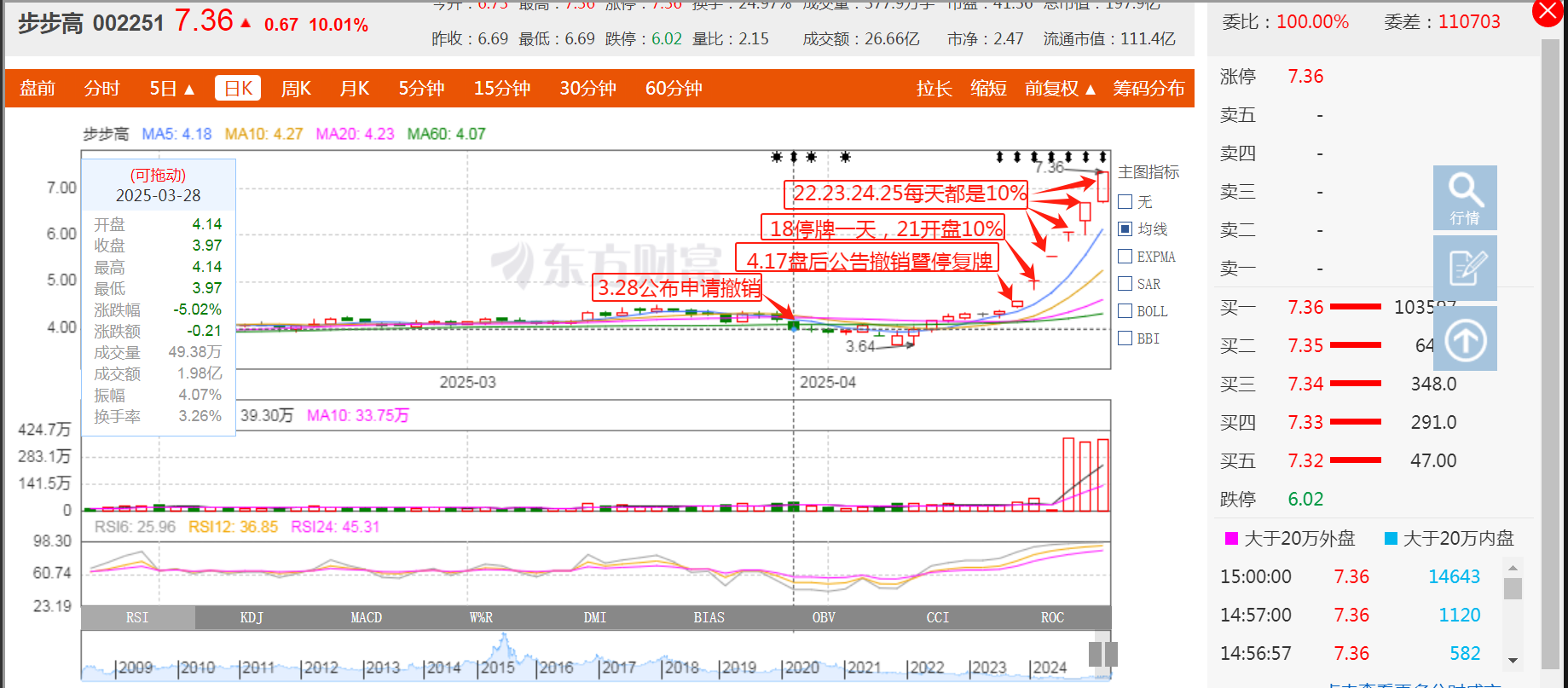Enable the BOLL indicator checkbox
This screenshot has height=688, width=1568.
click(1125, 311)
